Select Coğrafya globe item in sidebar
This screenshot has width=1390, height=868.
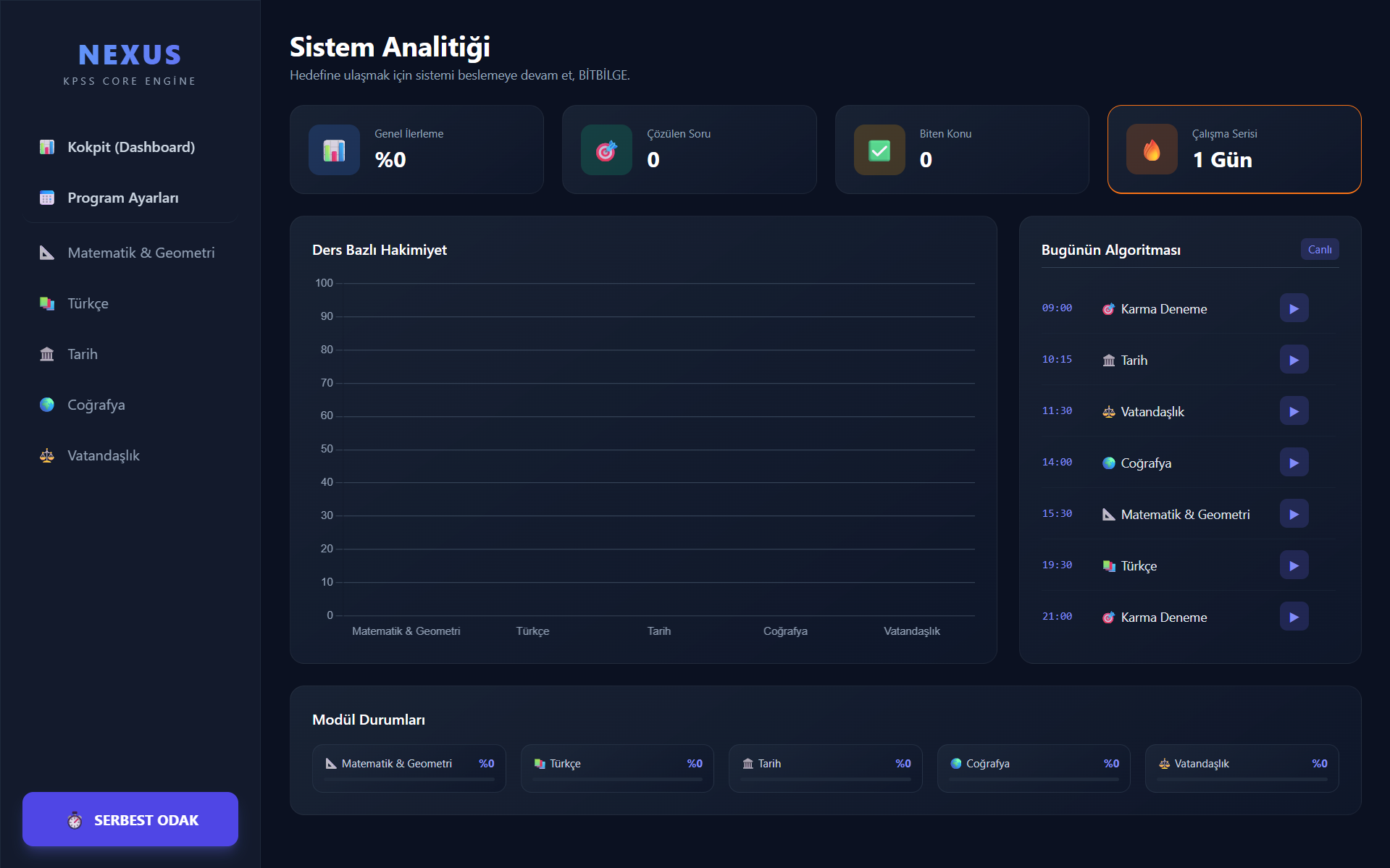96,405
